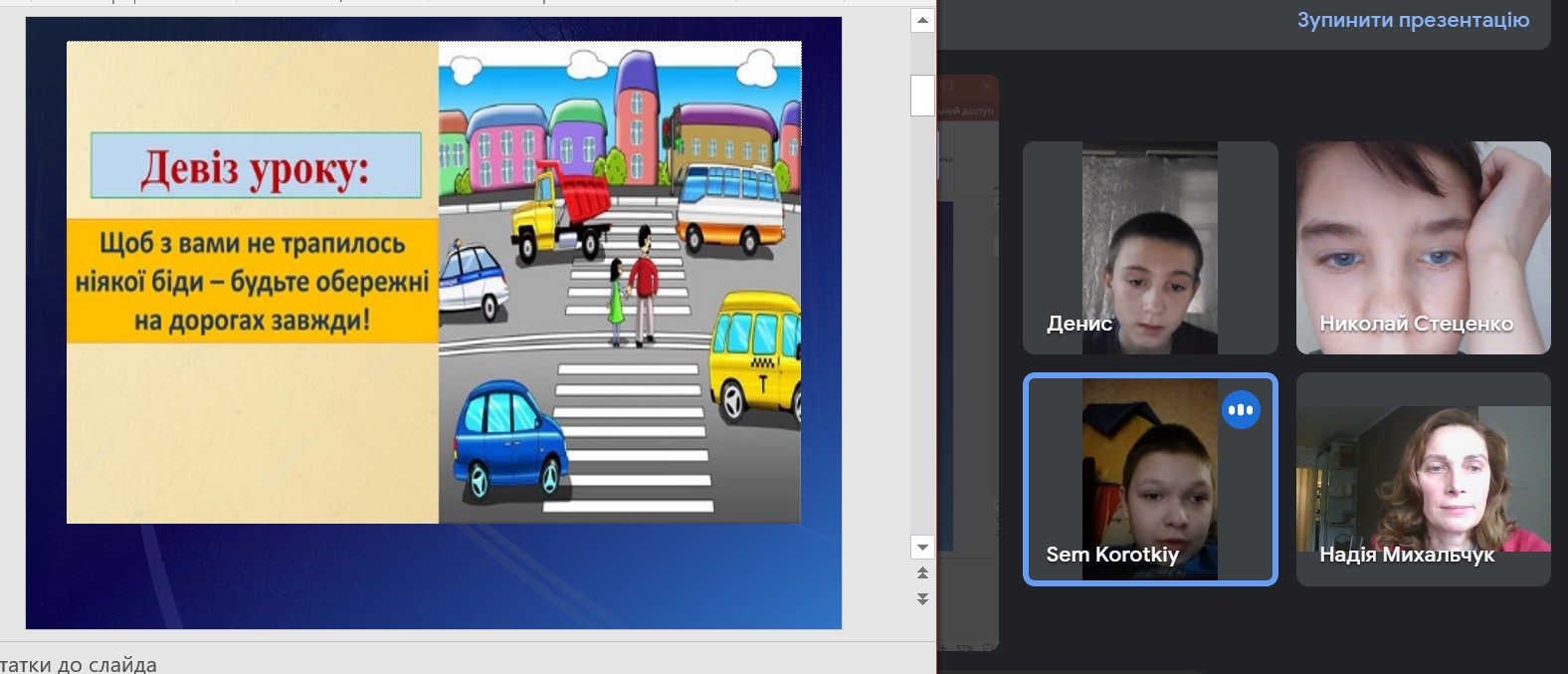
Task: Select Надія Михальчук's video tile
Action: pyautogui.click(x=1424, y=479)
